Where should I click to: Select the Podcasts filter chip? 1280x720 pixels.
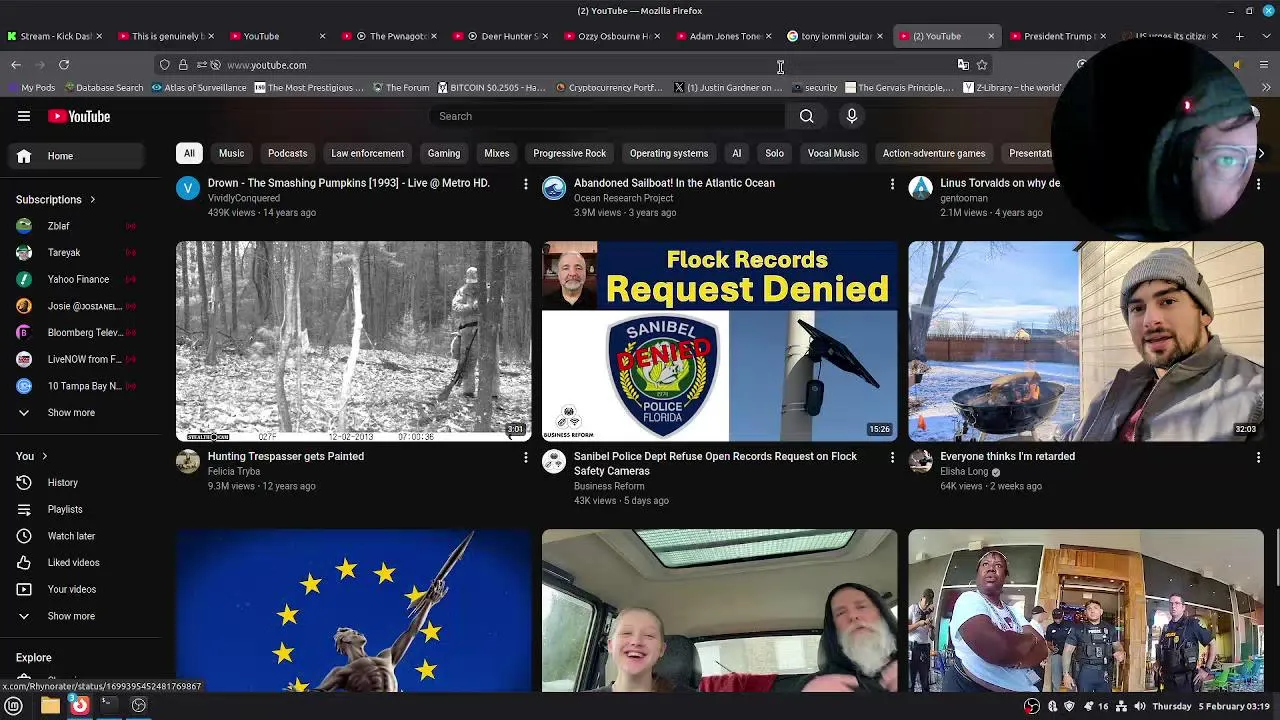pyautogui.click(x=287, y=153)
